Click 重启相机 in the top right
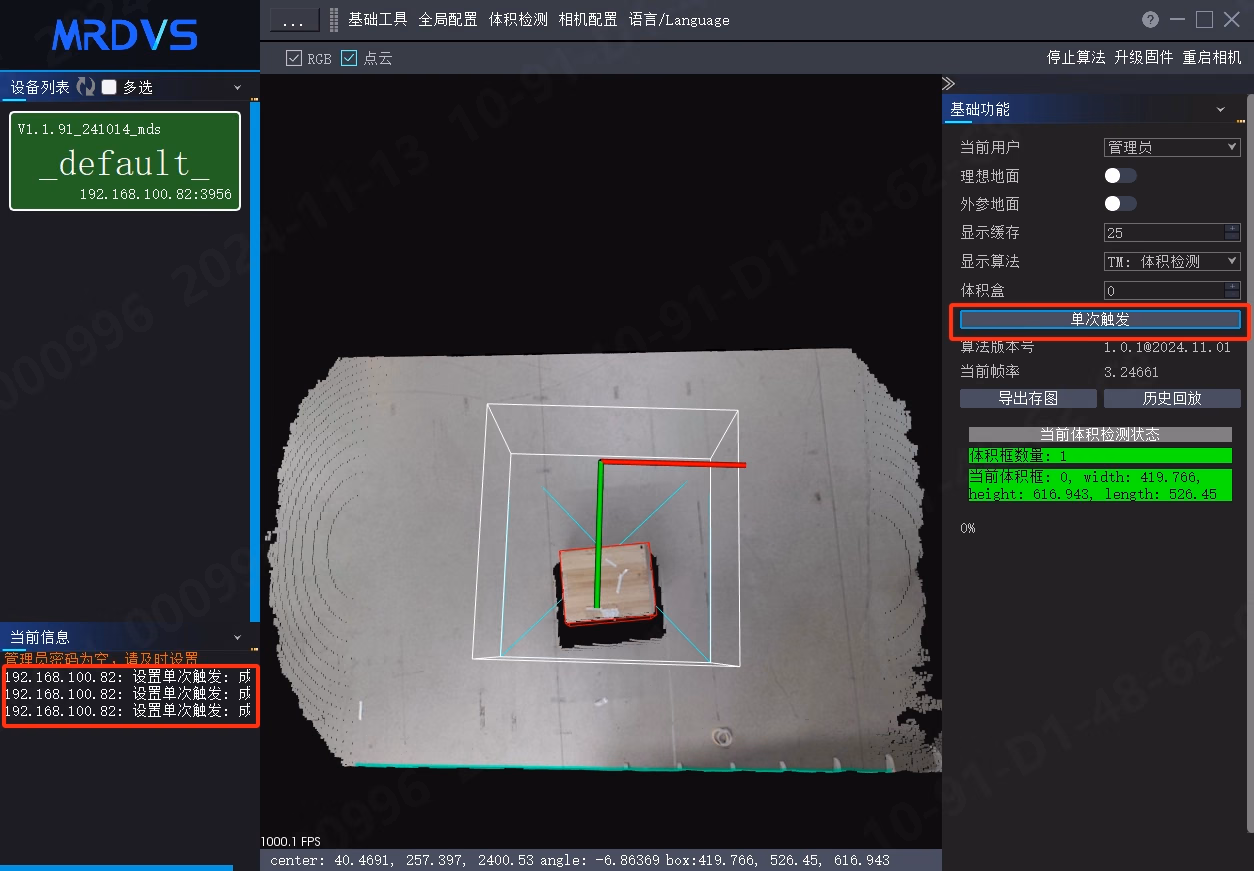Viewport: 1254px width, 871px height. point(1212,58)
